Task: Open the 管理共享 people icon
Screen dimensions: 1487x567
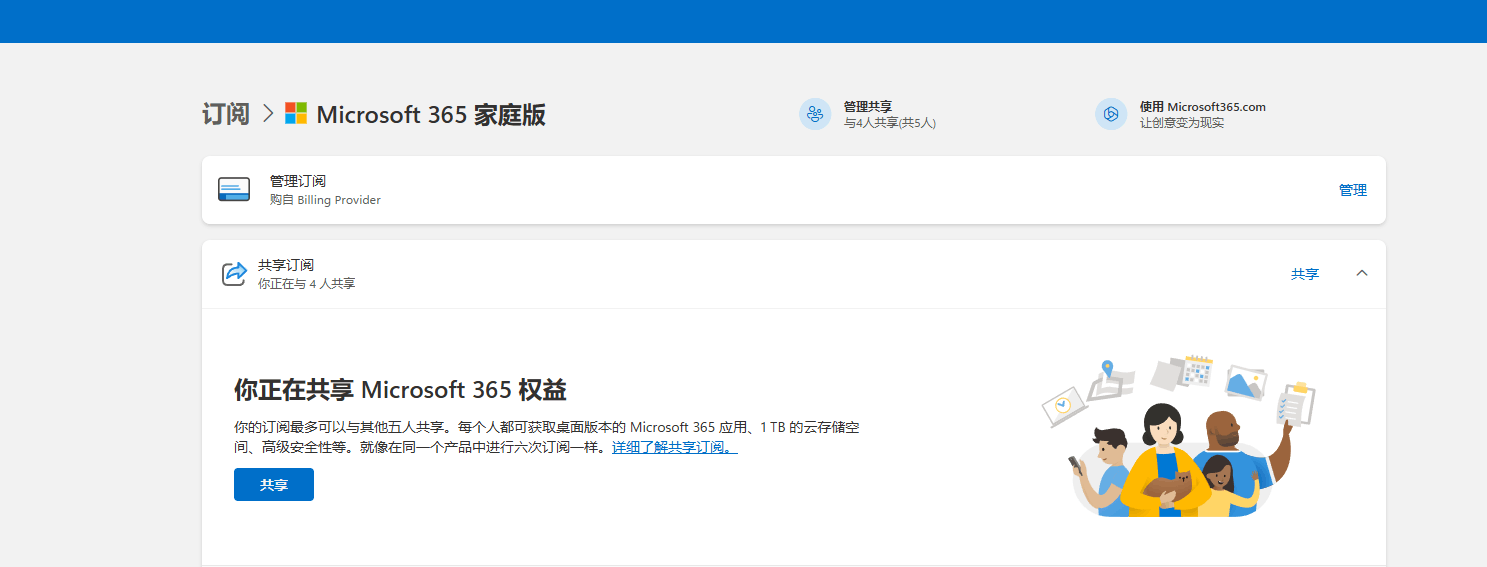Action: 815,114
